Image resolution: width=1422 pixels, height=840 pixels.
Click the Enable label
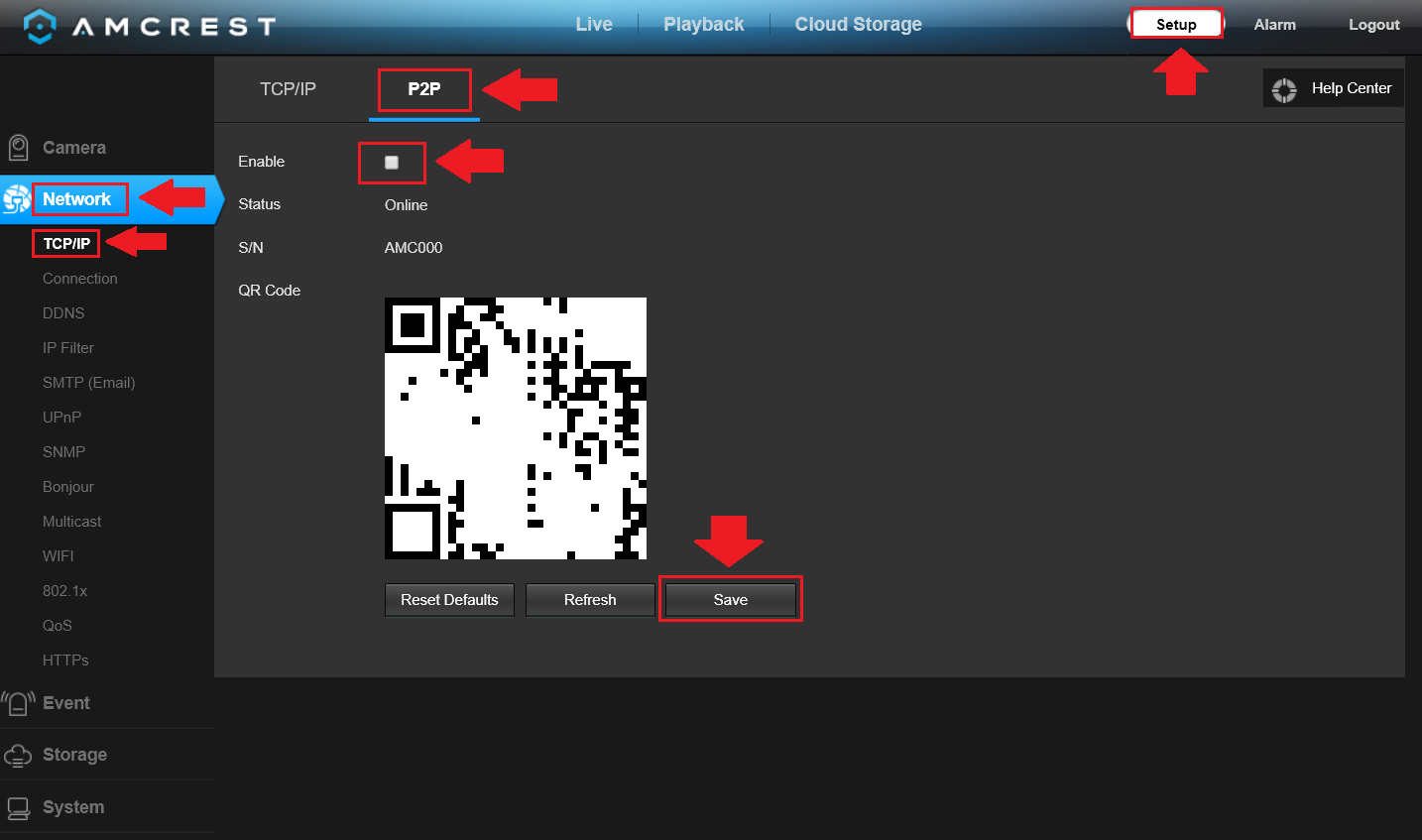262,162
